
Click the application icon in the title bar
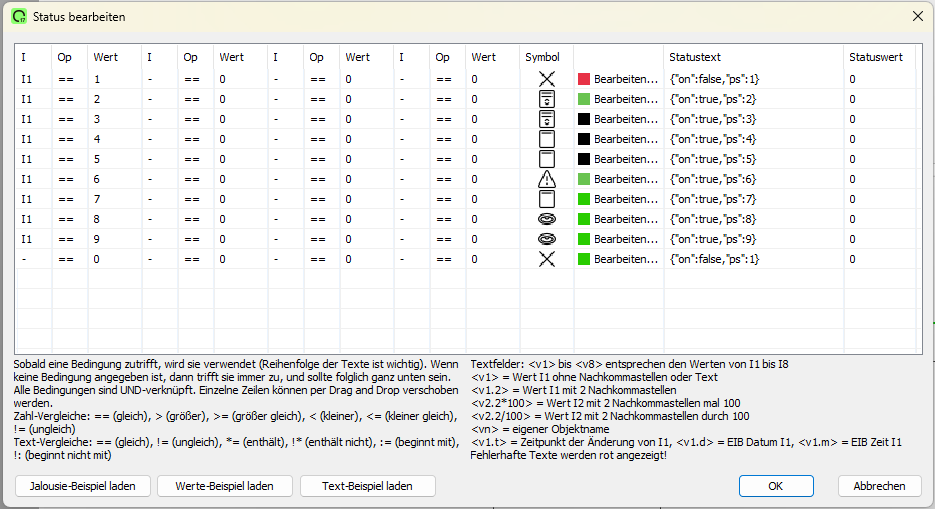(x=19, y=17)
